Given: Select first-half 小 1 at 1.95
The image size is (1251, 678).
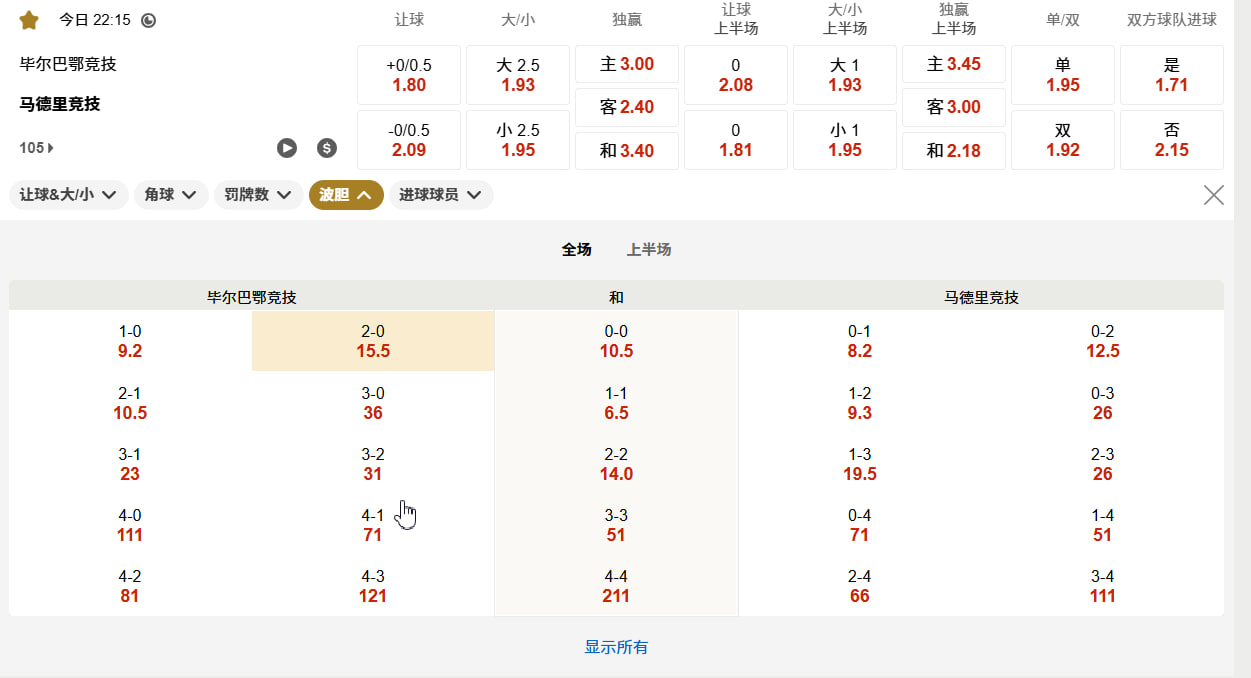Looking at the screenshot, I should pos(845,140).
